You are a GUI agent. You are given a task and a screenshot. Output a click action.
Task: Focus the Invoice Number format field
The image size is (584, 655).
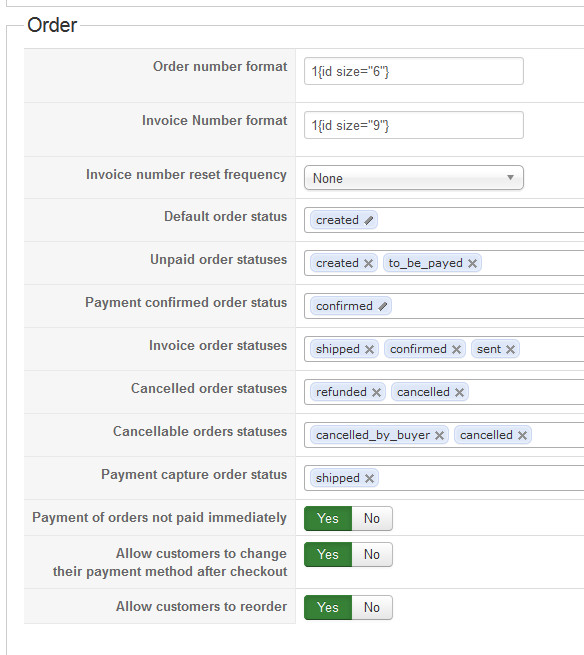414,125
